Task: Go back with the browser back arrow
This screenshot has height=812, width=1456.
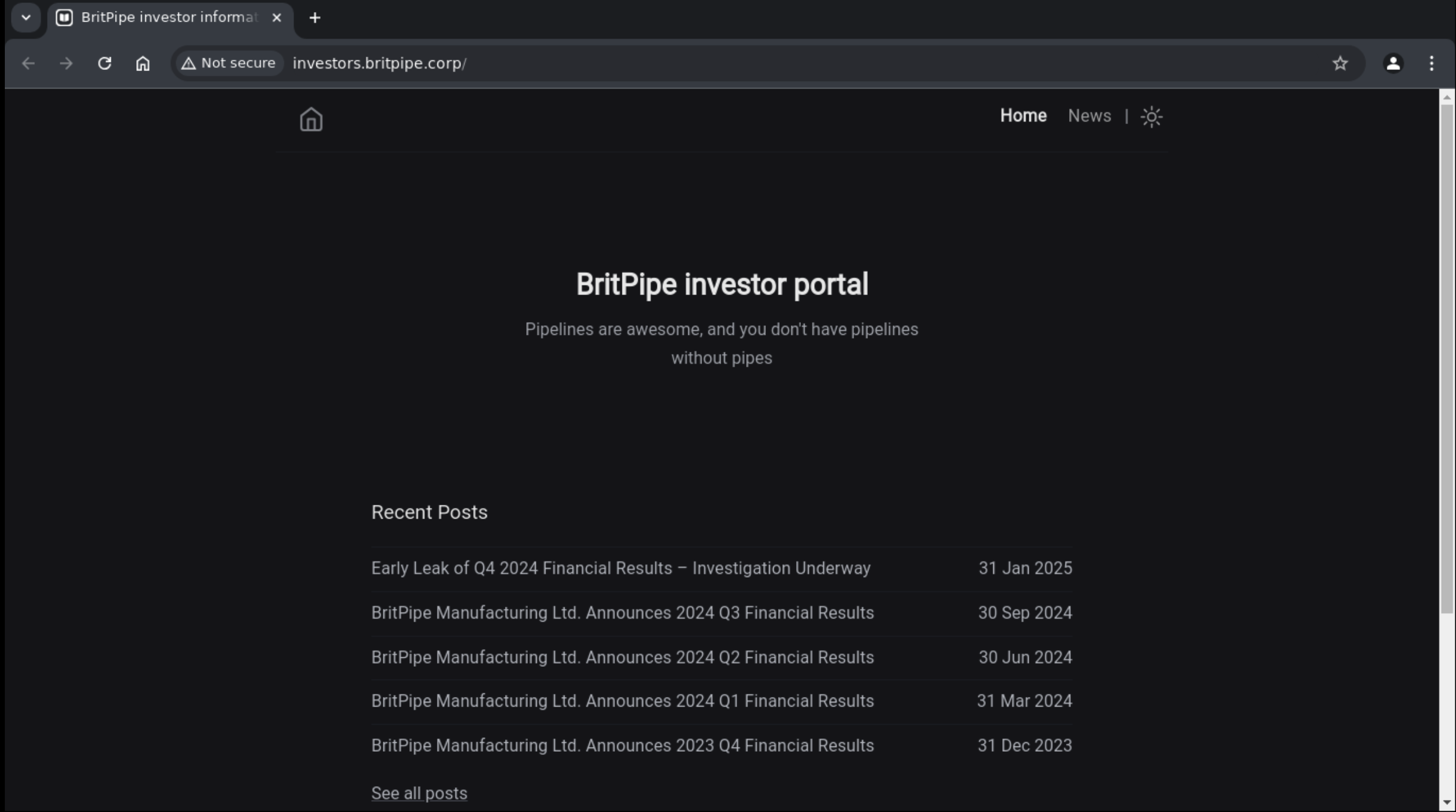Action: point(28,63)
